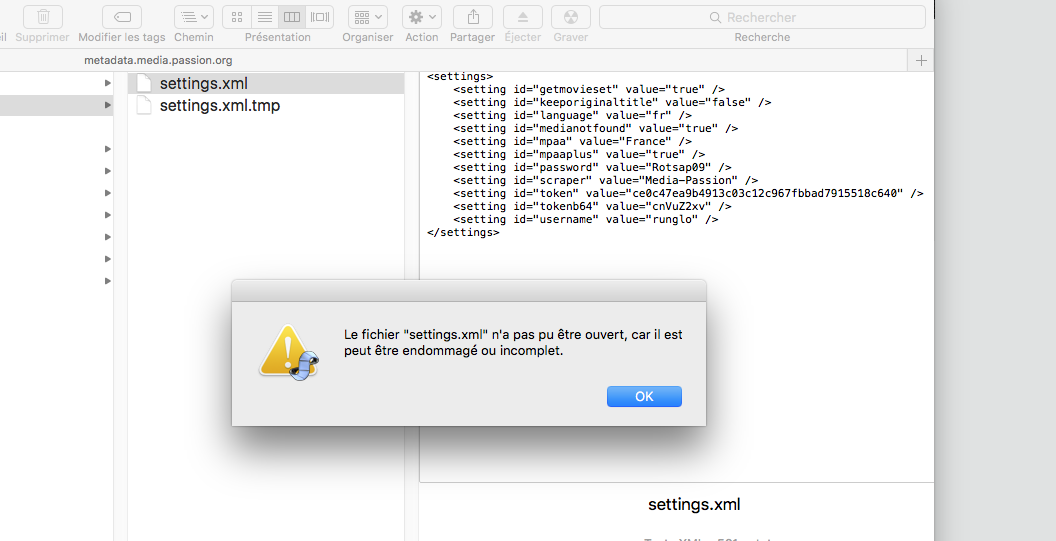Open the Action gear dropdown
This screenshot has height=541, width=1056.
pos(421,17)
